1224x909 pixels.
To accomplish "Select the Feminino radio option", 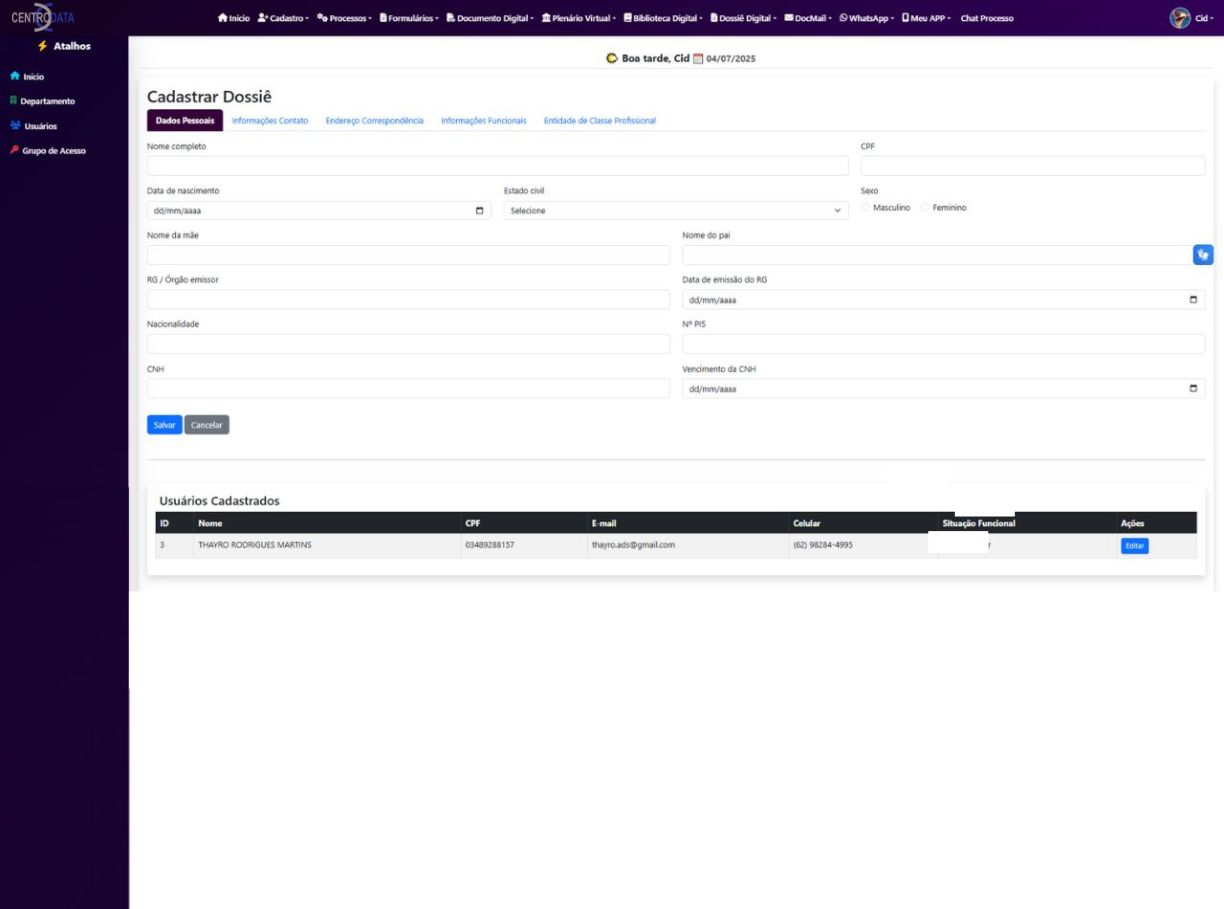I will point(925,207).
